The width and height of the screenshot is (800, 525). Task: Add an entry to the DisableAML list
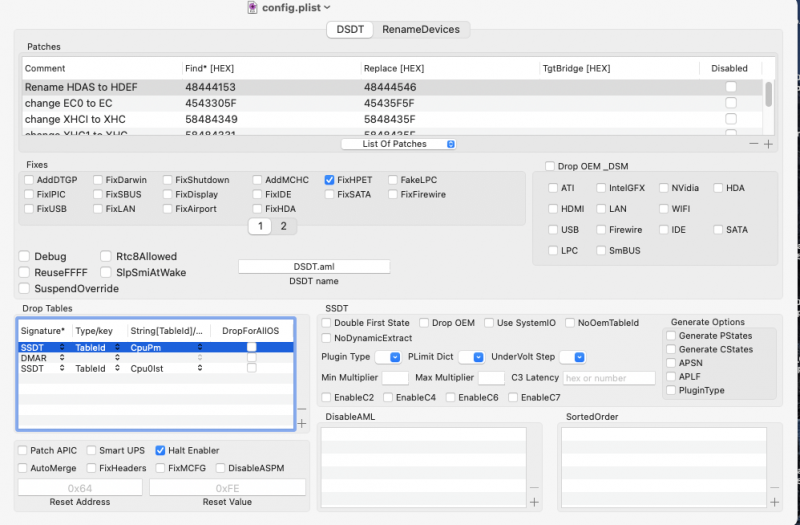point(534,501)
